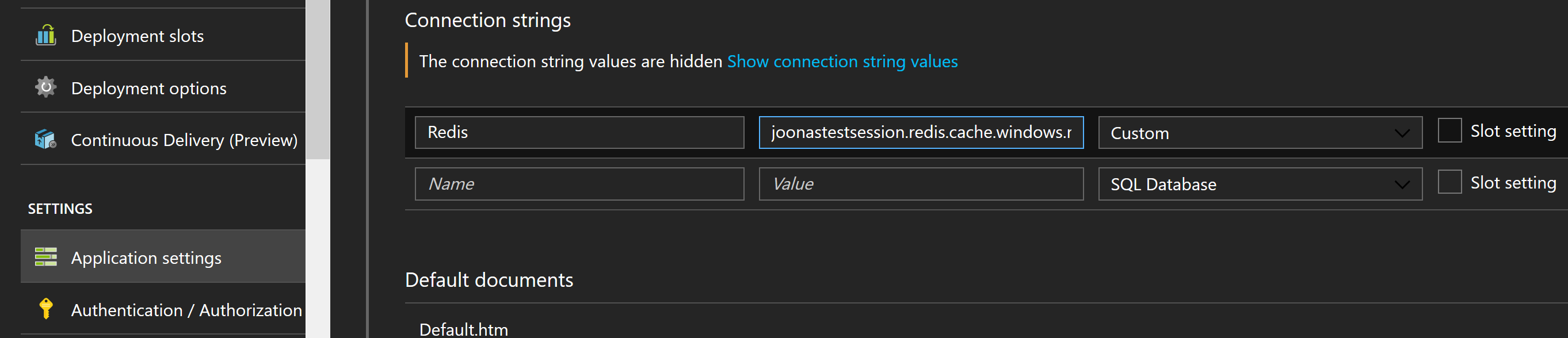Expand the Custom dropdown chevron

click(1403, 133)
